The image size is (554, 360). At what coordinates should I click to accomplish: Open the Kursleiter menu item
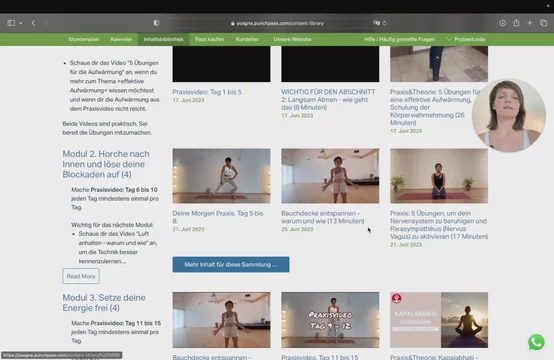(247, 39)
